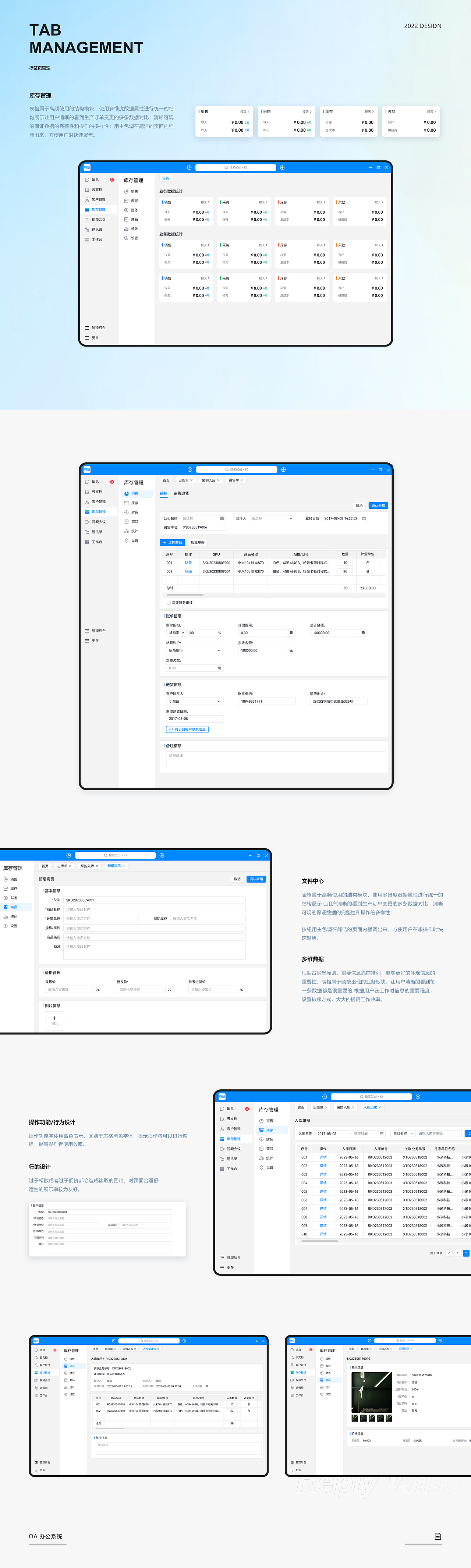
Task: Click the document icon in the page footer
Action: pos(438,1536)
